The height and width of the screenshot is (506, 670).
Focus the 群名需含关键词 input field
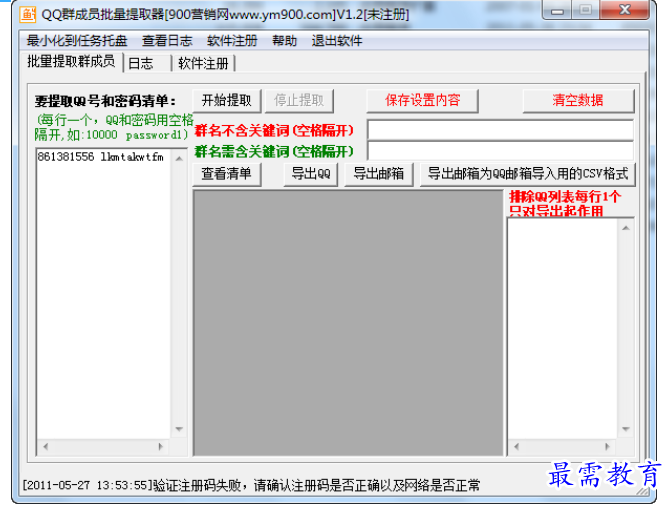500,151
